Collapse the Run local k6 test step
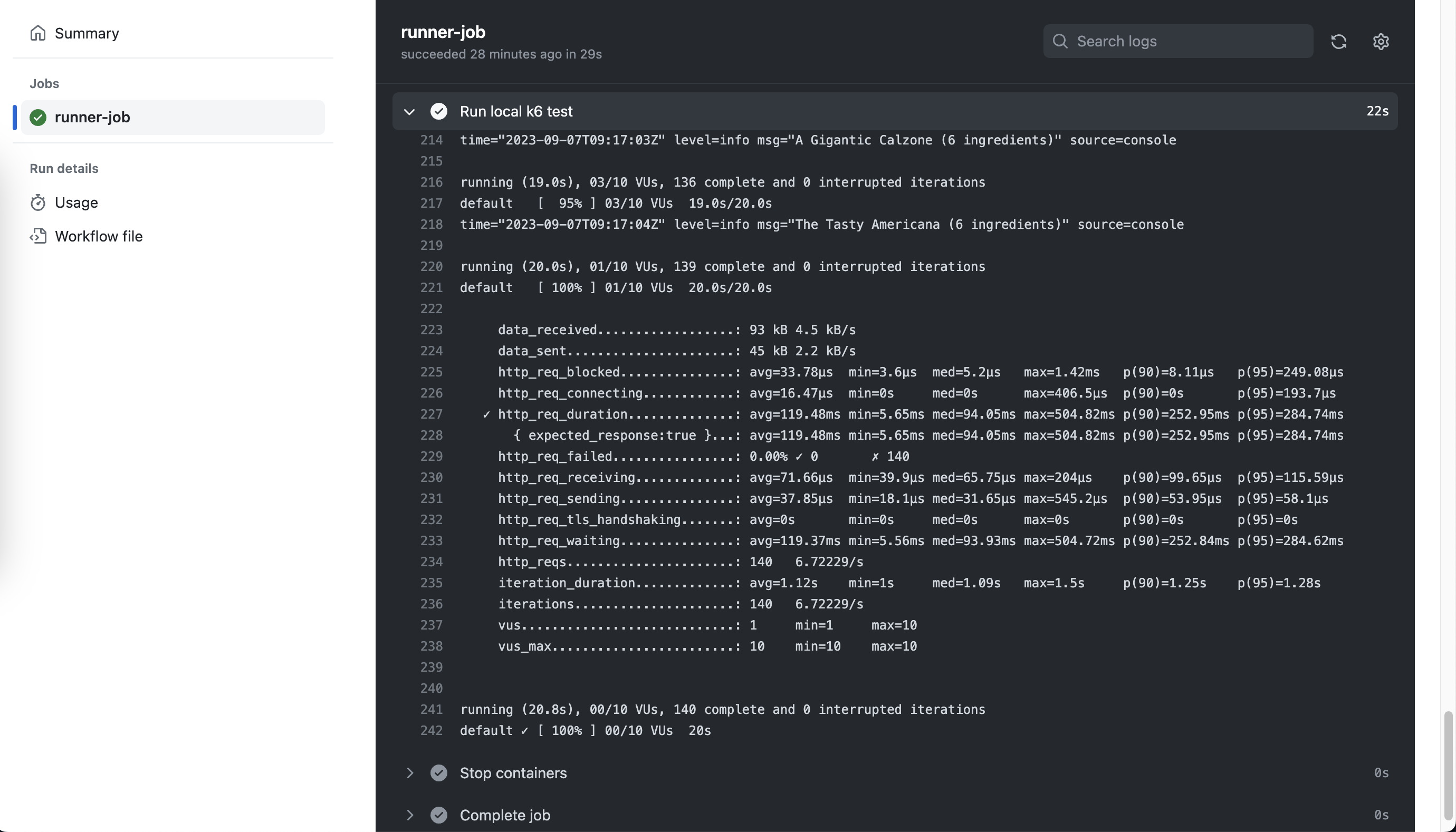Screen dimensions: 1456x832 pyautogui.click(x=409, y=111)
